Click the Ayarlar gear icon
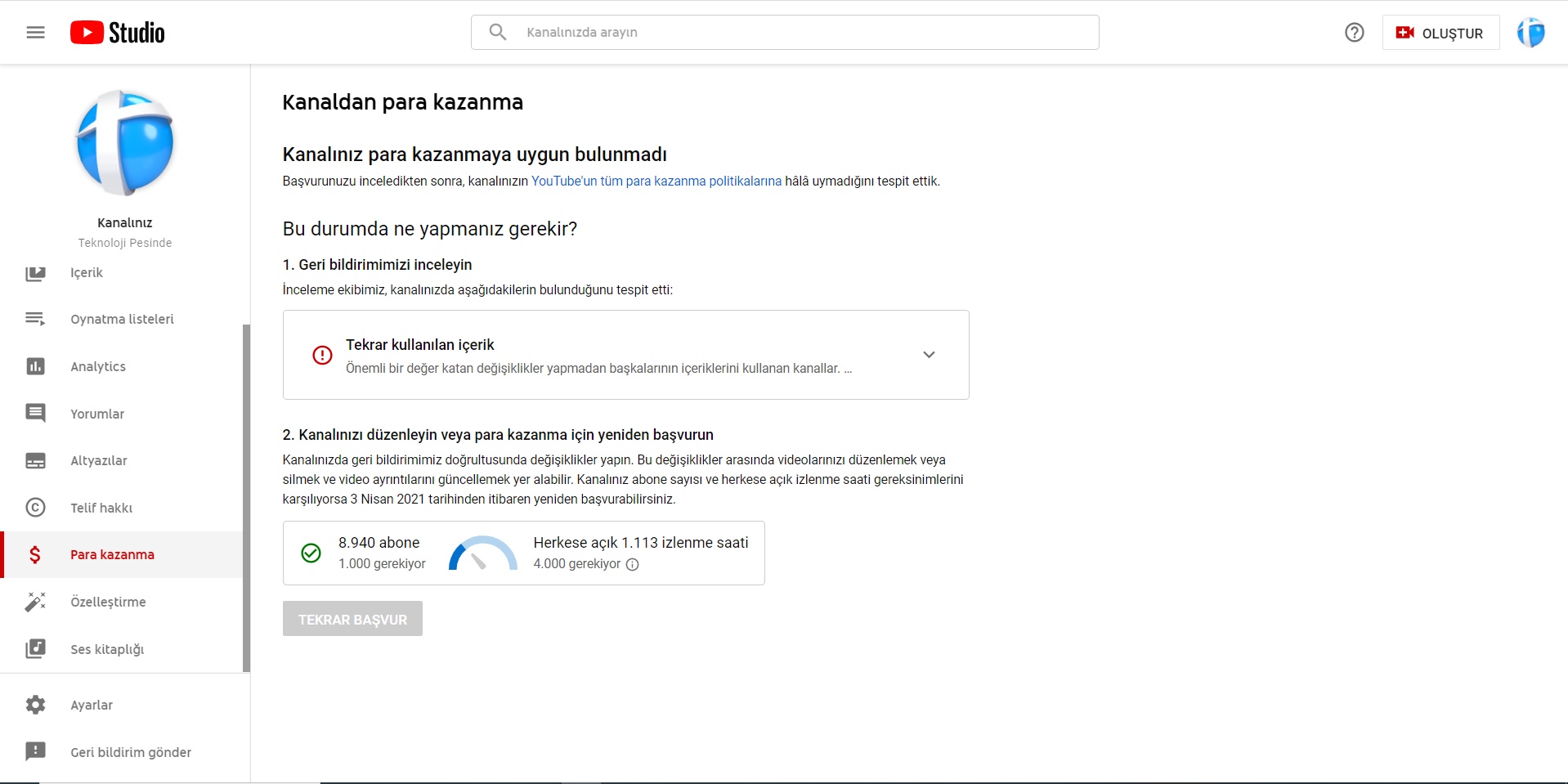The height and width of the screenshot is (784, 1568). 35,705
